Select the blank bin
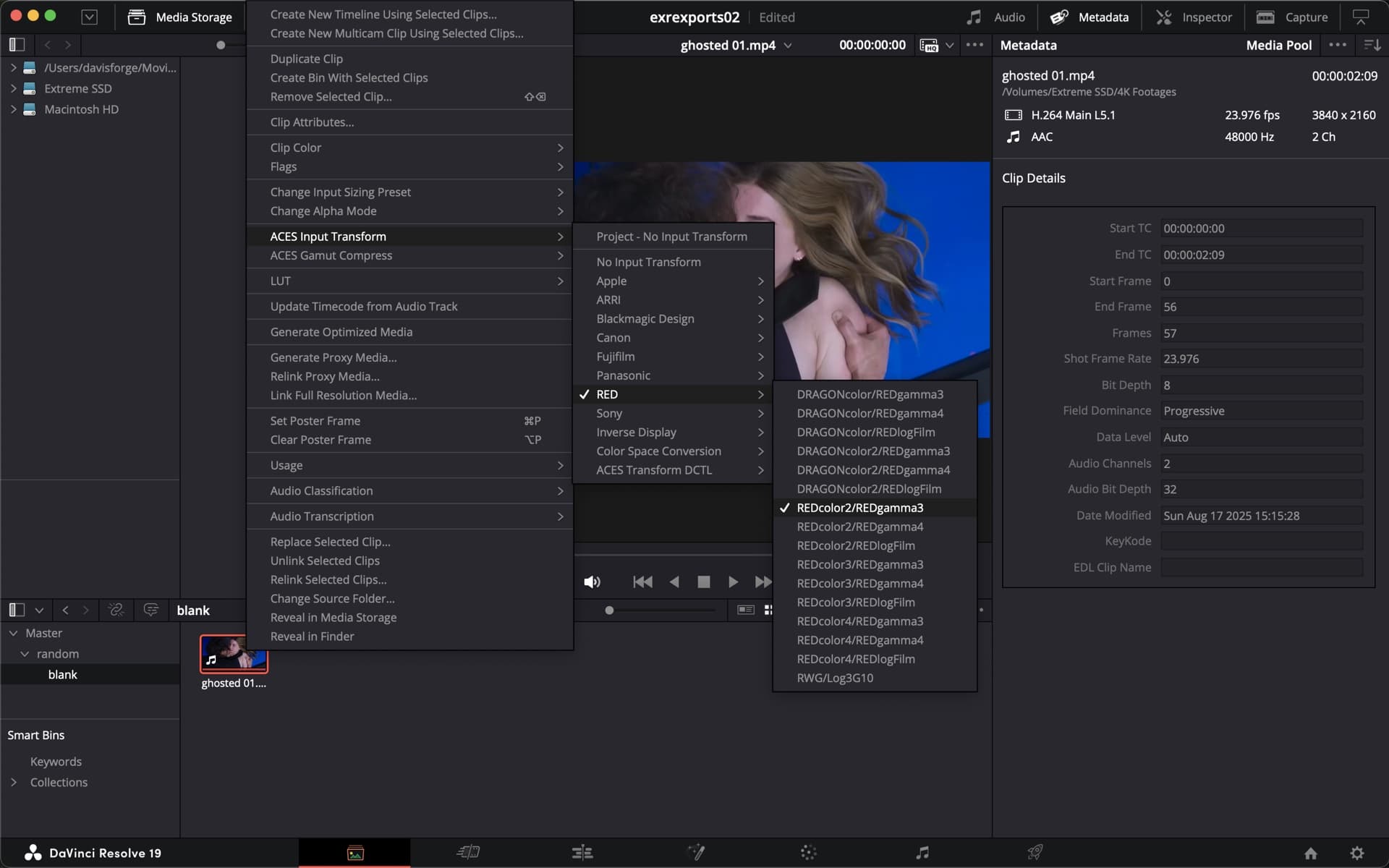The height and width of the screenshot is (868, 1389). point(90,675)
